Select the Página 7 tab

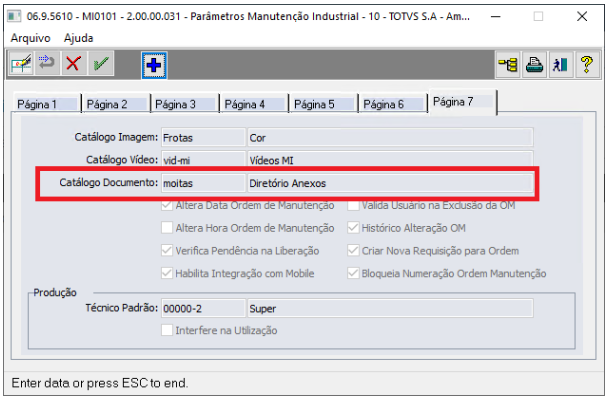462,102
